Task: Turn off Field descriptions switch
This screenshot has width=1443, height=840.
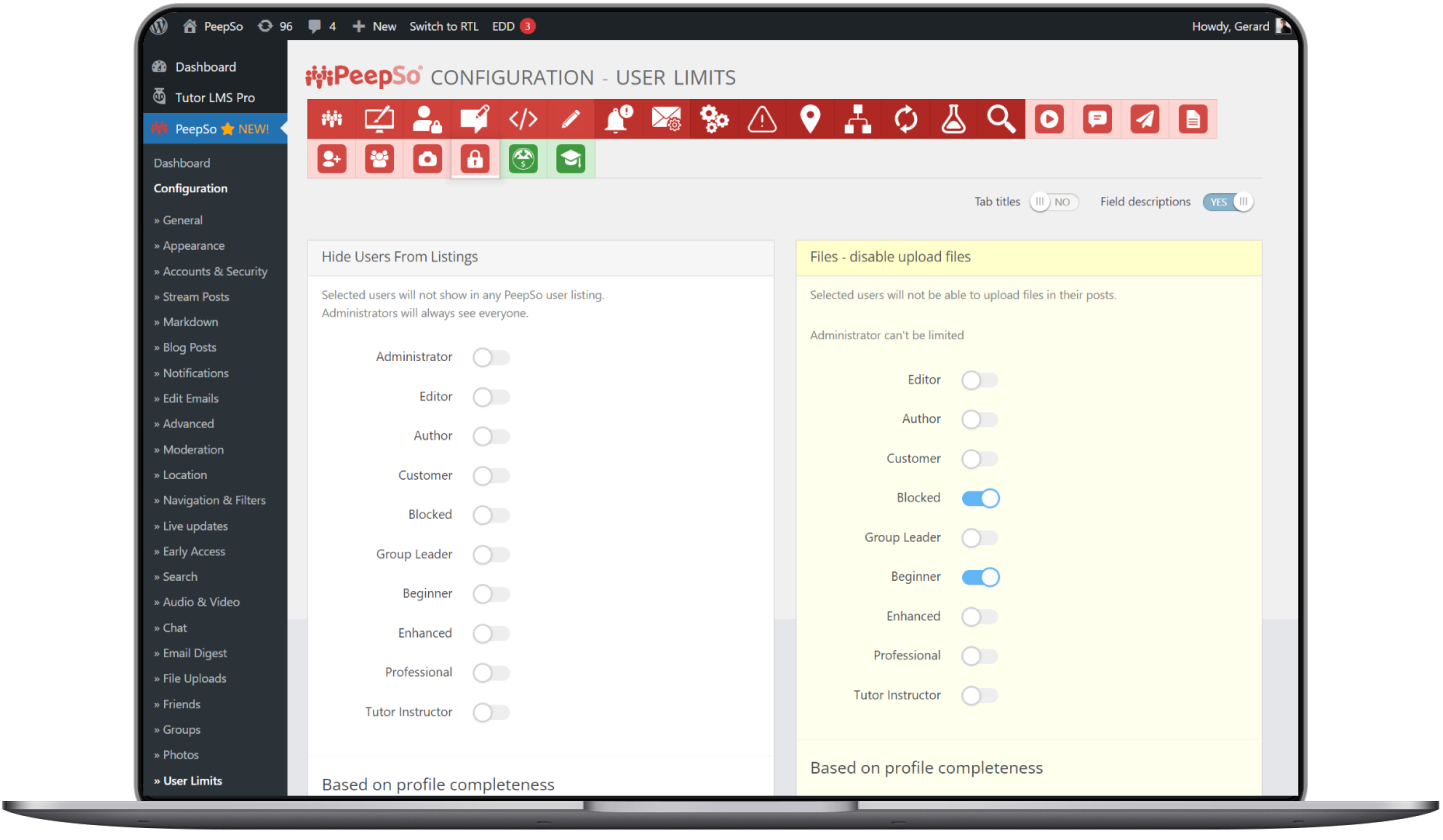Action: click(1228, 201)
